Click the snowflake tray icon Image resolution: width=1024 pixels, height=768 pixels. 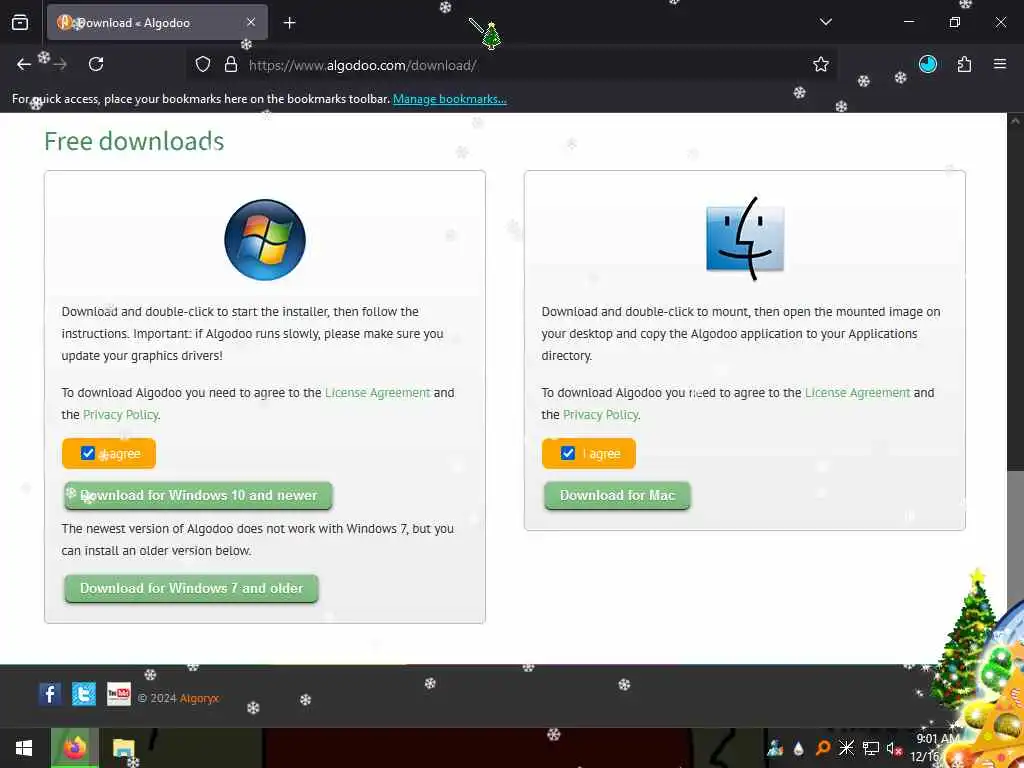tap(846, 748)
